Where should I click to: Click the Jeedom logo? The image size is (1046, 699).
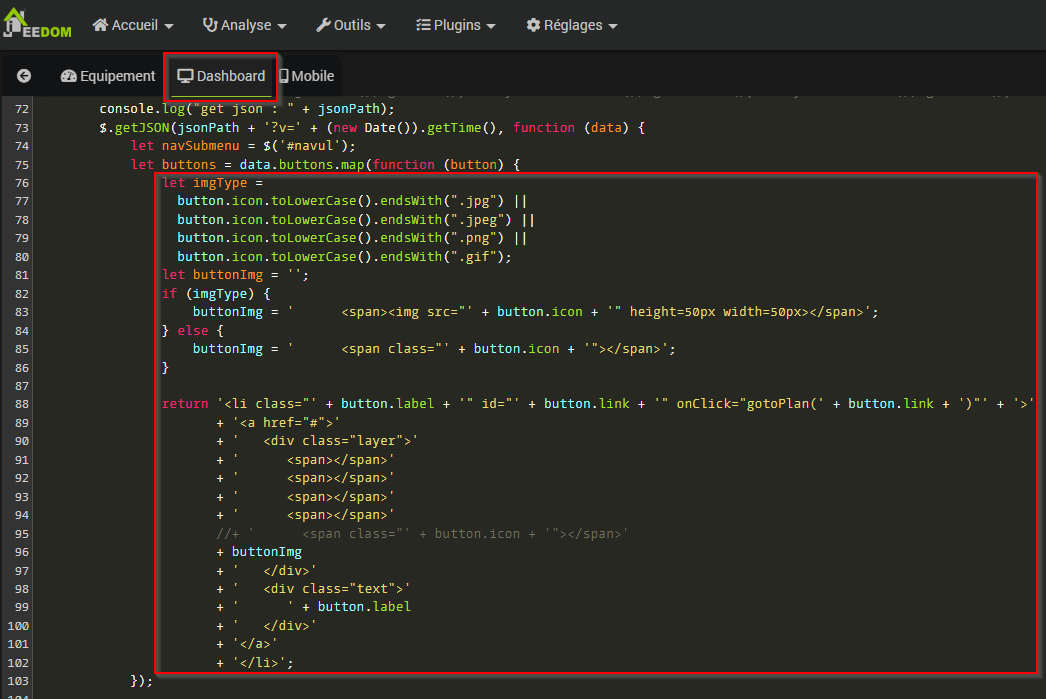(x=37, y=24)
